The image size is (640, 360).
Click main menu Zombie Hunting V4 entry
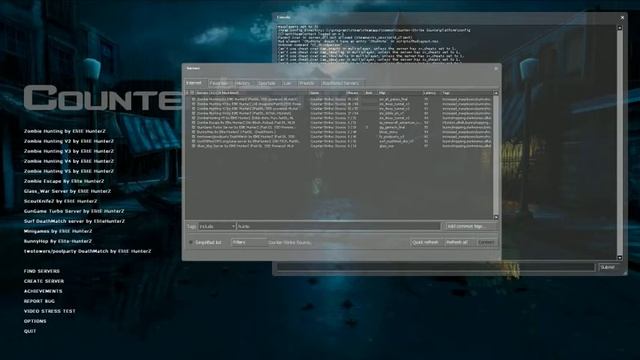pyautogui.click(x=69, y=161)
